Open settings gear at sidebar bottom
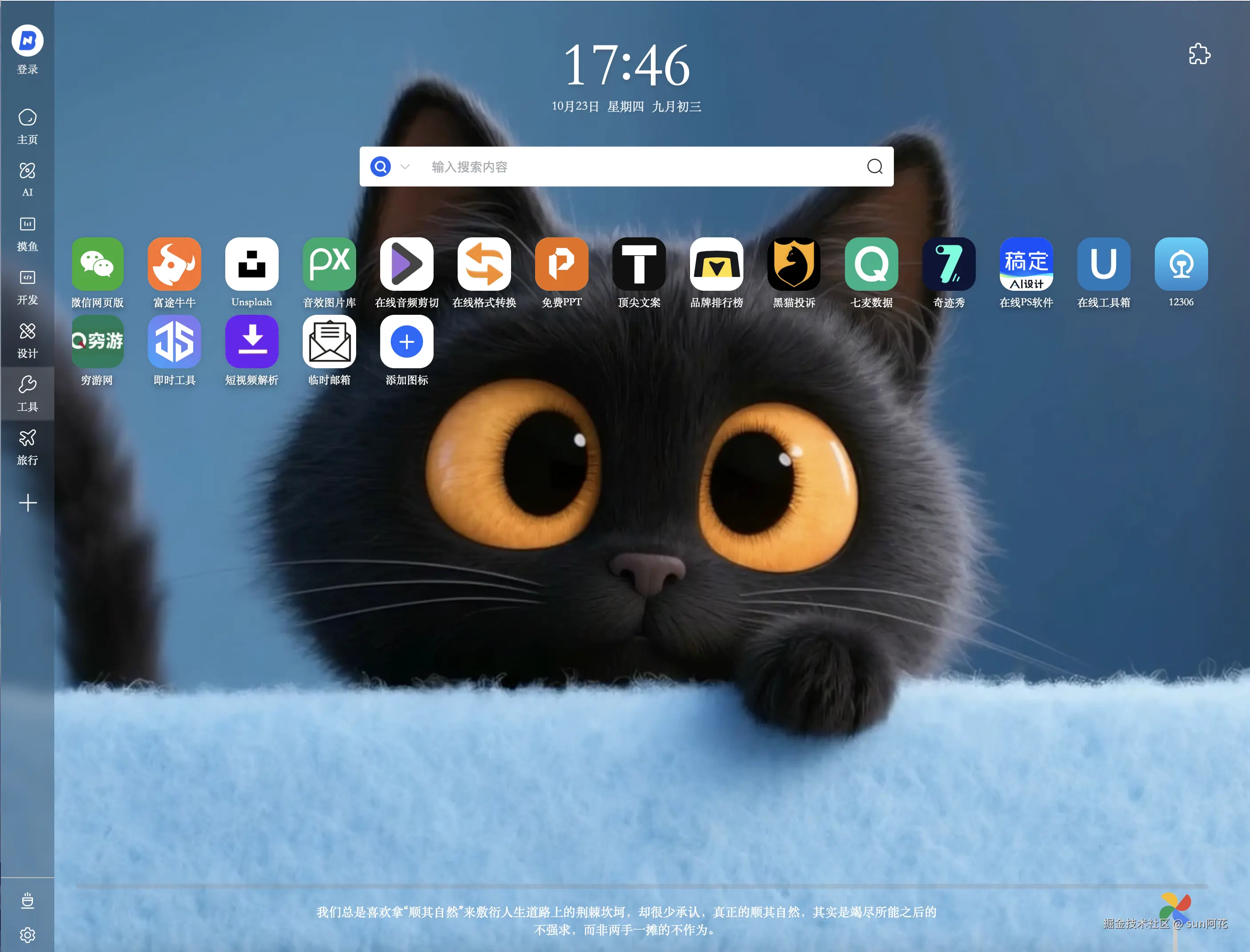The height and width of the screenshot is (952, 1250). click(x=27, y=935)
